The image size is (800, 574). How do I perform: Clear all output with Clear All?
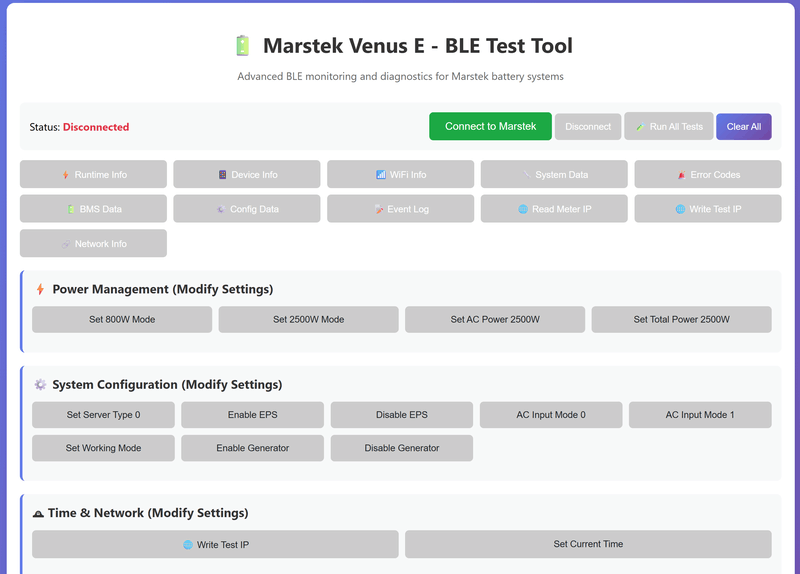coord(743,127)
